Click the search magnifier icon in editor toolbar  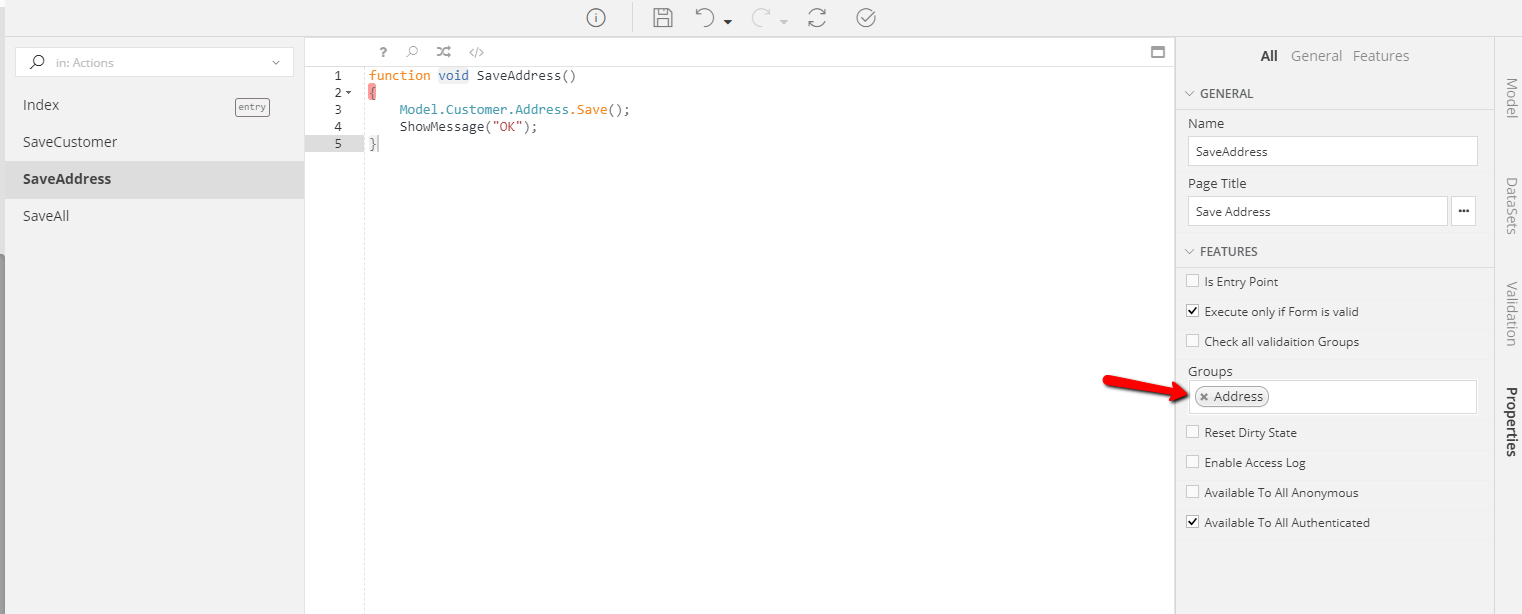(412, 52)
